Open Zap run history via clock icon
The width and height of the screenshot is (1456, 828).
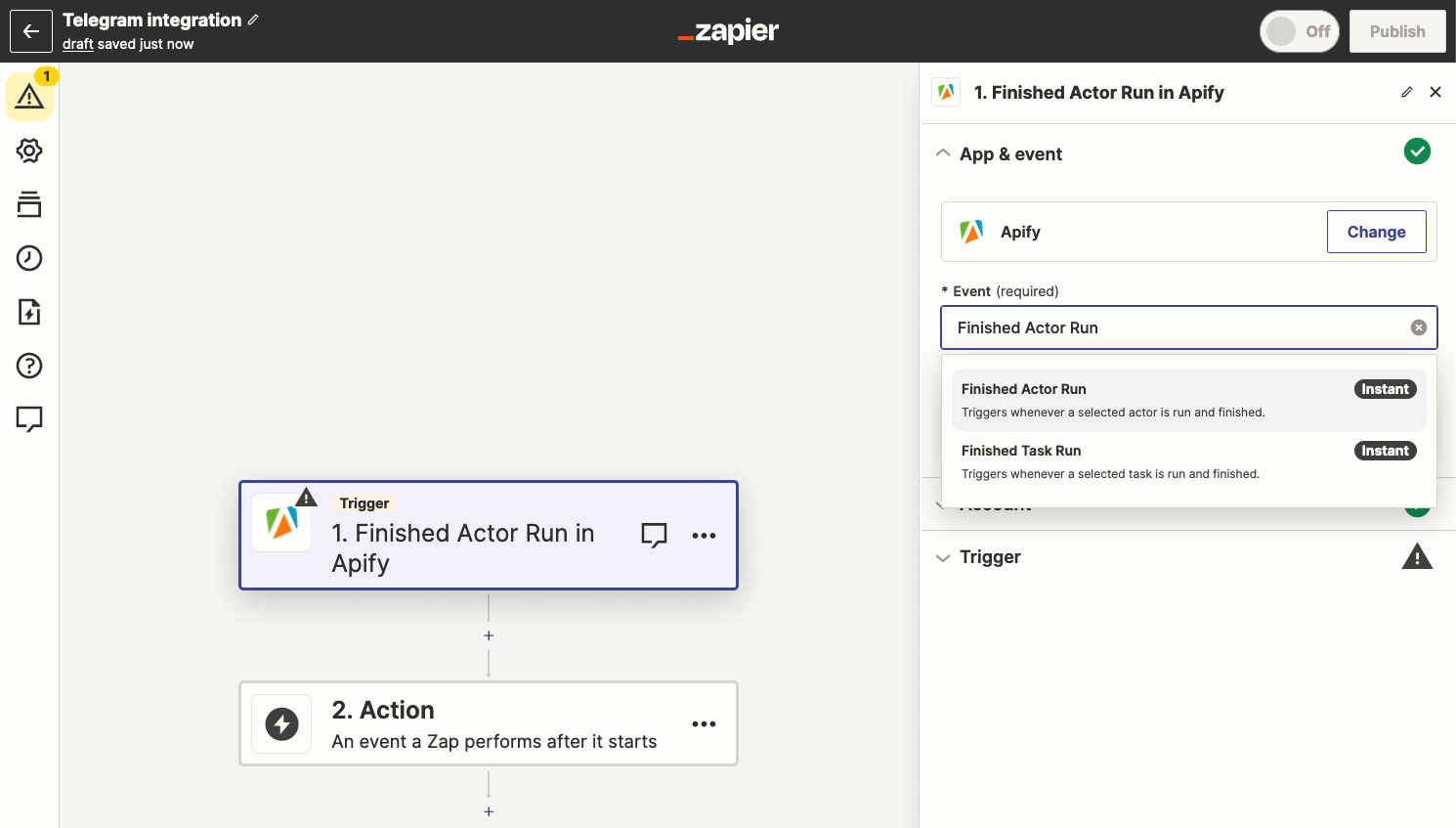point(29,258)
